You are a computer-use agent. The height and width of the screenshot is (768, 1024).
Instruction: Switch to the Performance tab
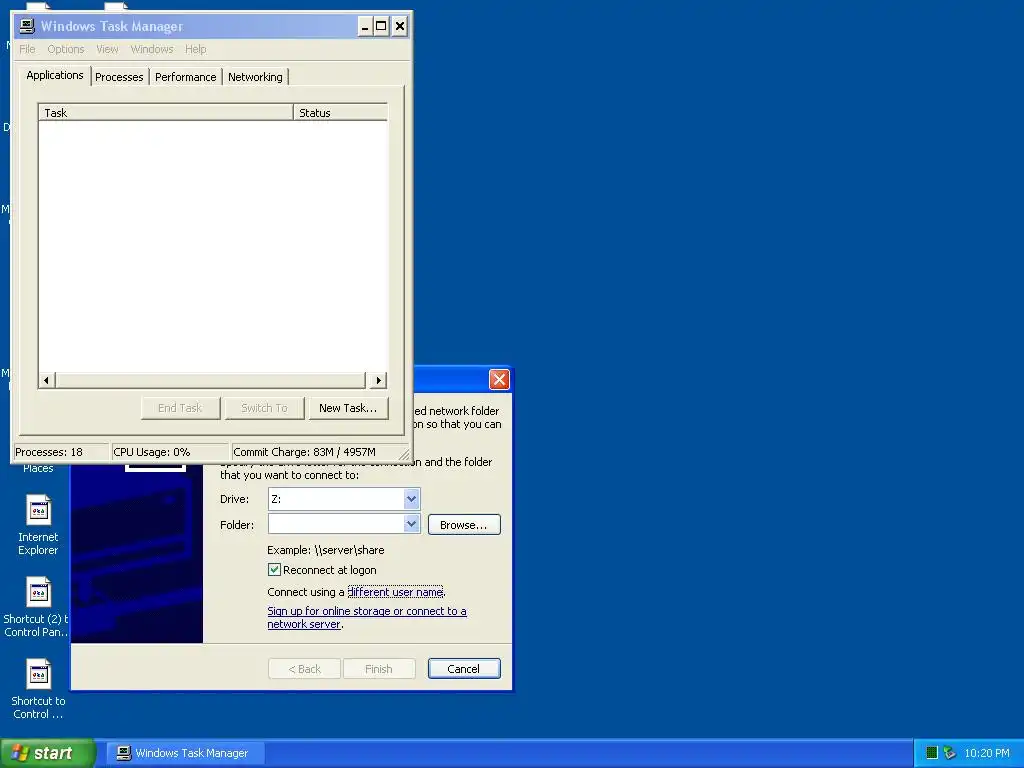click(x=185, y=77)
